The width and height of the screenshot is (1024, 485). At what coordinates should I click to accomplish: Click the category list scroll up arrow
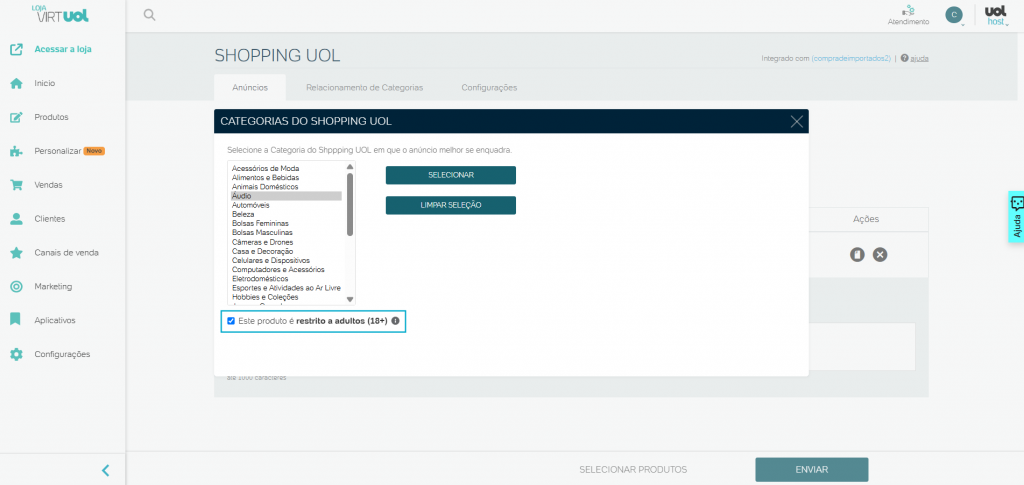[x=350, y=166]
